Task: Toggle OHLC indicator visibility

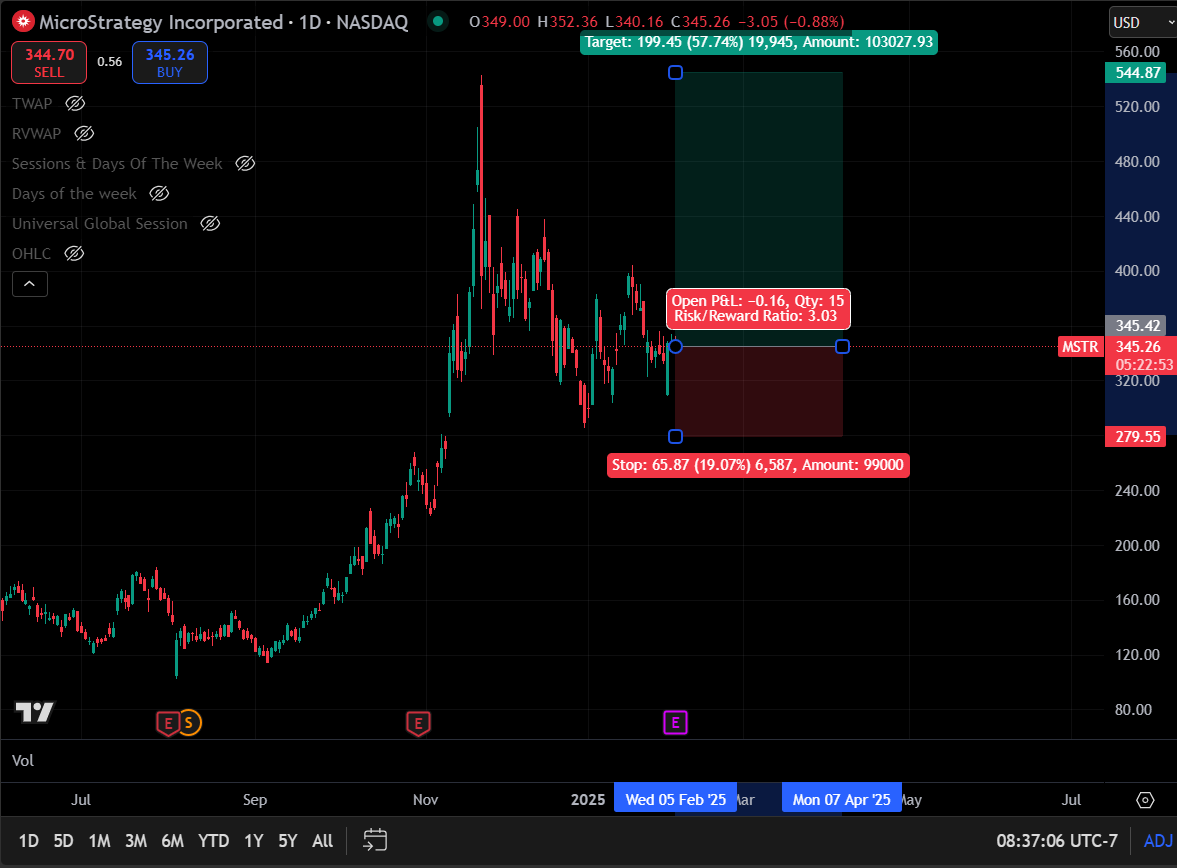Action: pyautogui.click(x=74, y=254)
